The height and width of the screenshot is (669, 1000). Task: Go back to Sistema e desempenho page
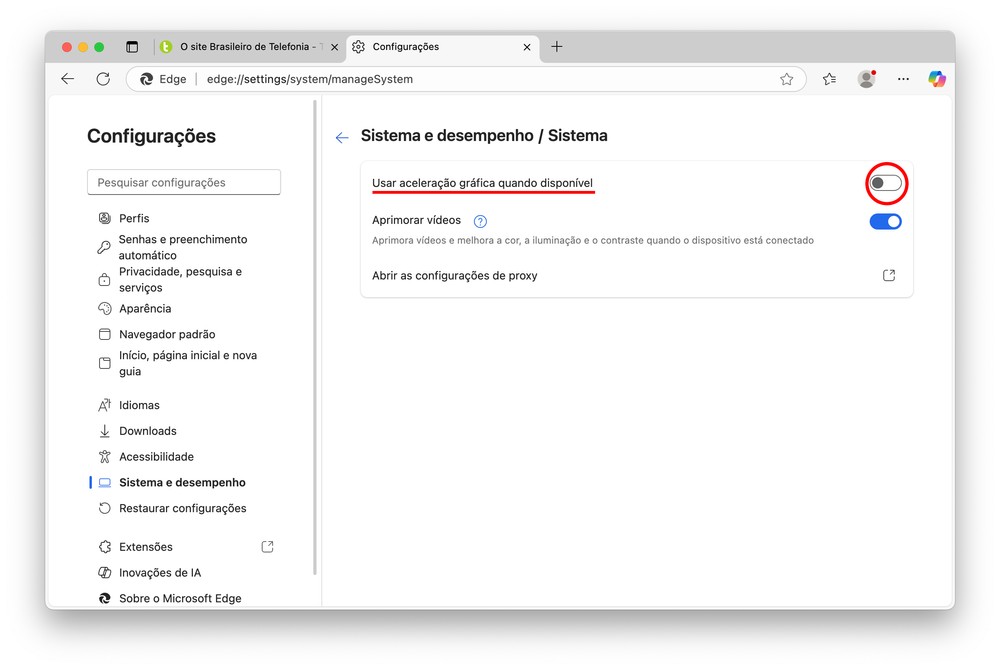[x=342, y=138]
